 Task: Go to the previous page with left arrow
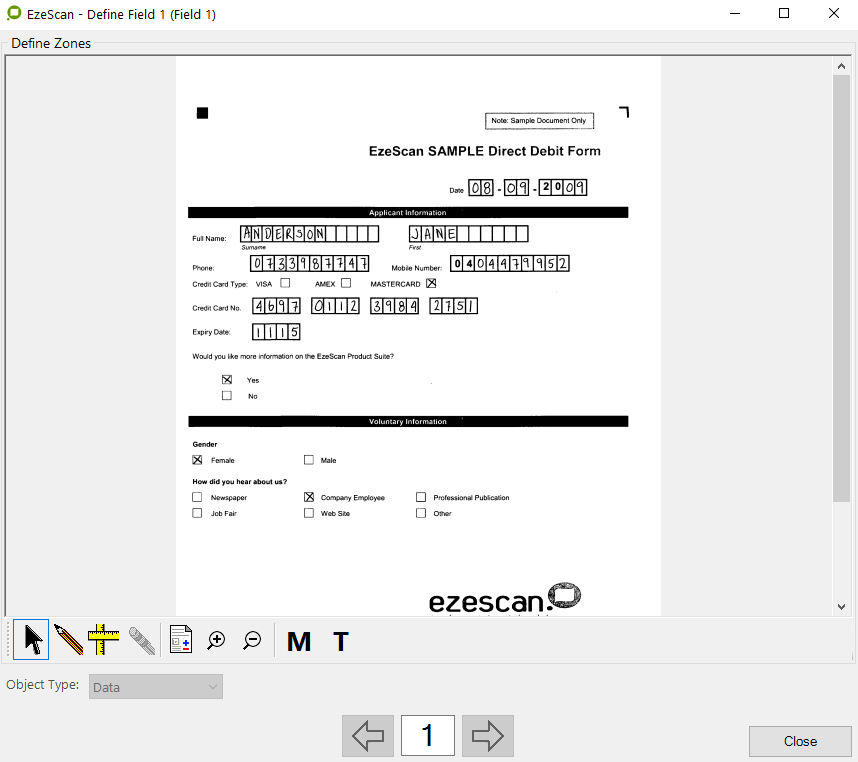pyautogui.click(x=367, y=736)
